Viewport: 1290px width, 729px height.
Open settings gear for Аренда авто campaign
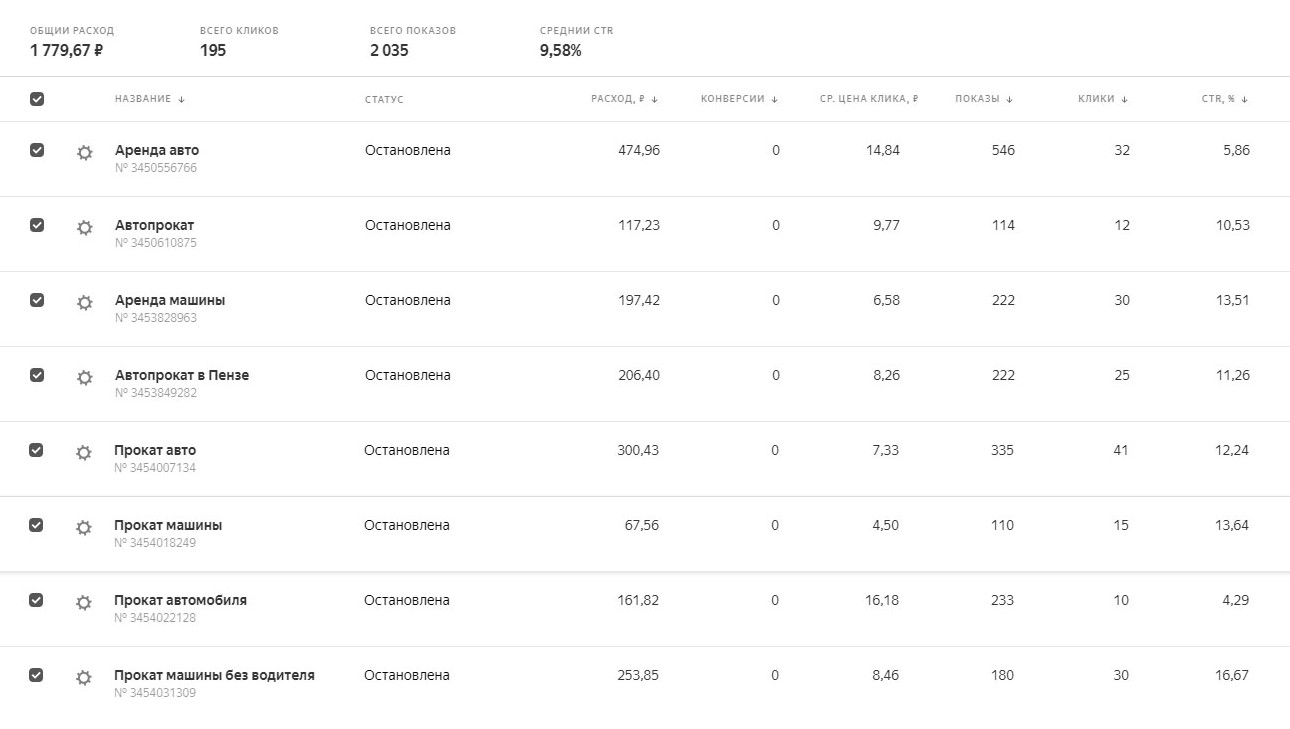click(x=85, y=152)
